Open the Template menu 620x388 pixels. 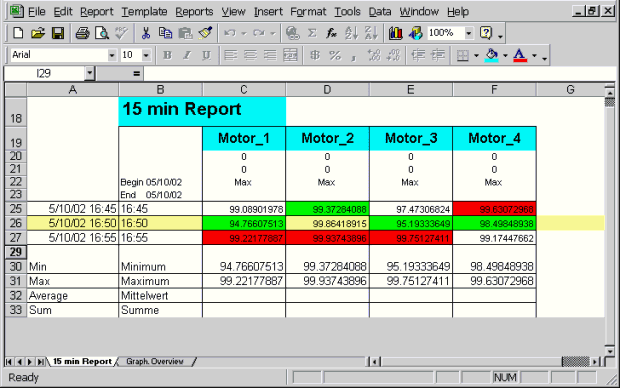pos(144,12)
